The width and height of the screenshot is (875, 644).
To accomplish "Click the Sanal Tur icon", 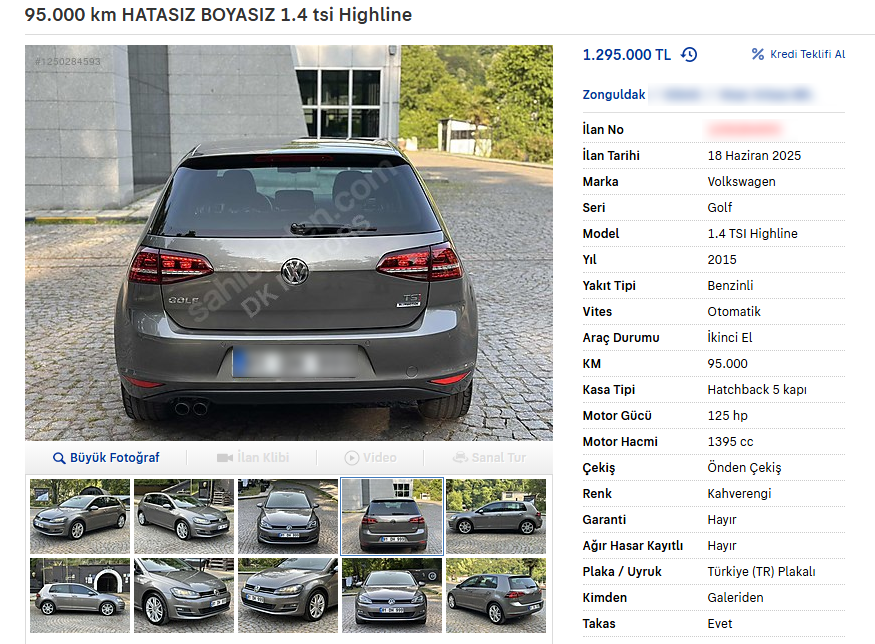I will [x=460, y=458].
